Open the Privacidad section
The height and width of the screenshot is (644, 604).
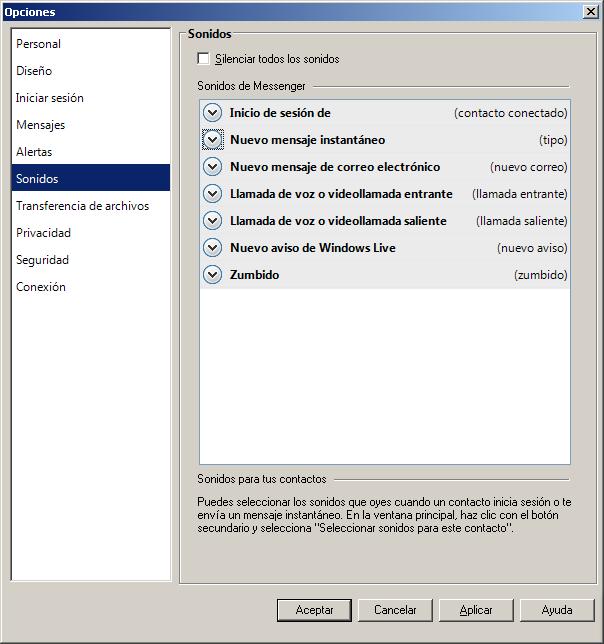click(x=43, y=233)
